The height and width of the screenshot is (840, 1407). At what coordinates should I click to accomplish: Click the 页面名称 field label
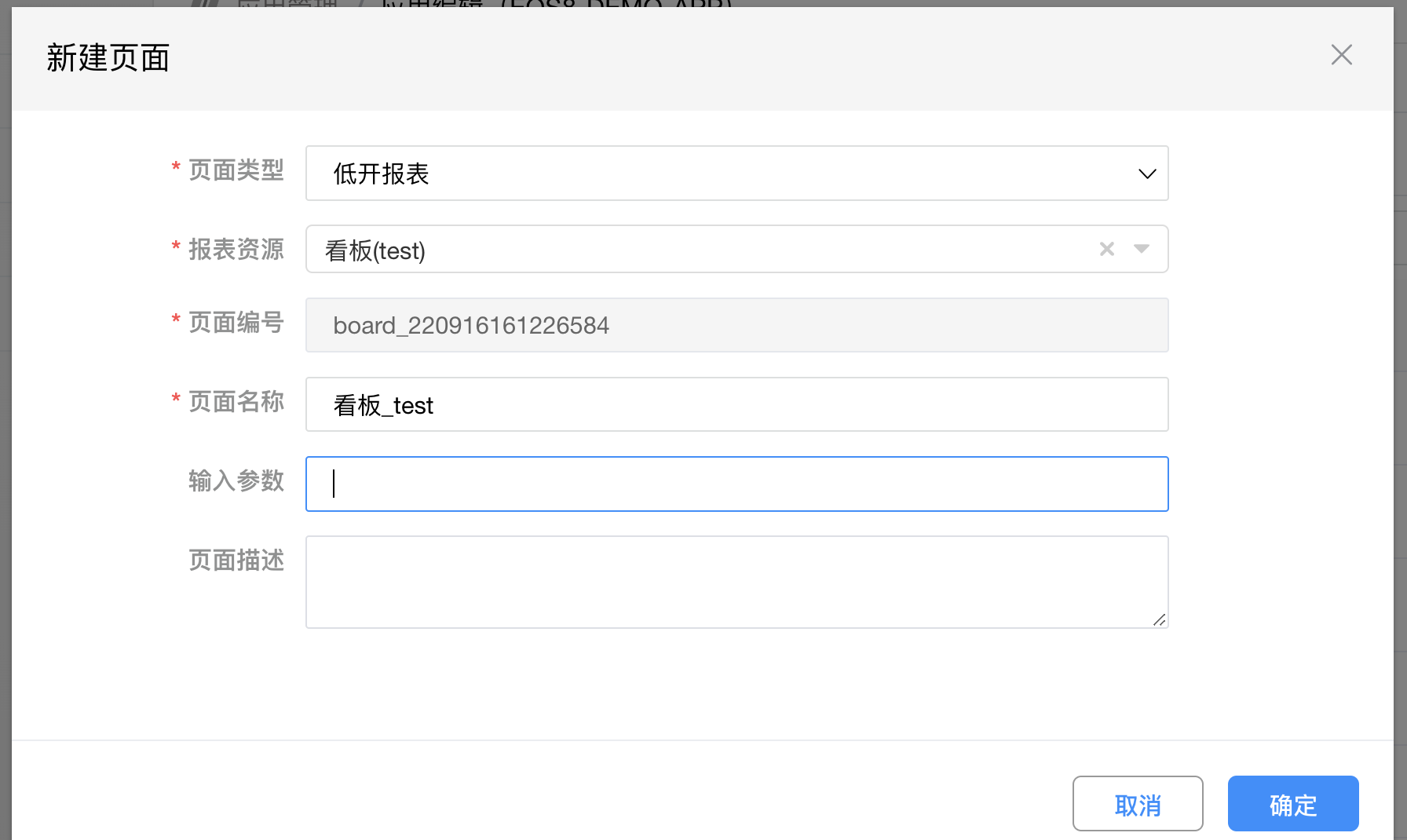point(236,402)
